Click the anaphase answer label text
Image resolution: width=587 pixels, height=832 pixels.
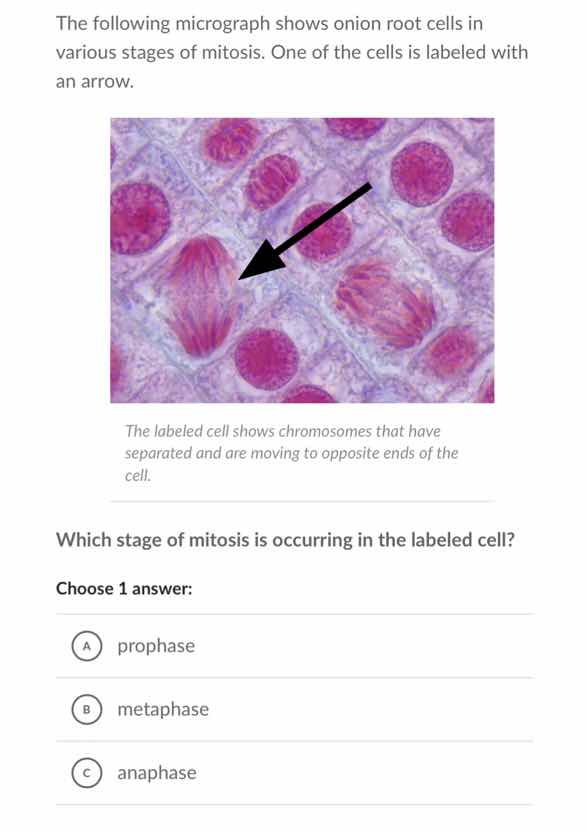[156, 772]
